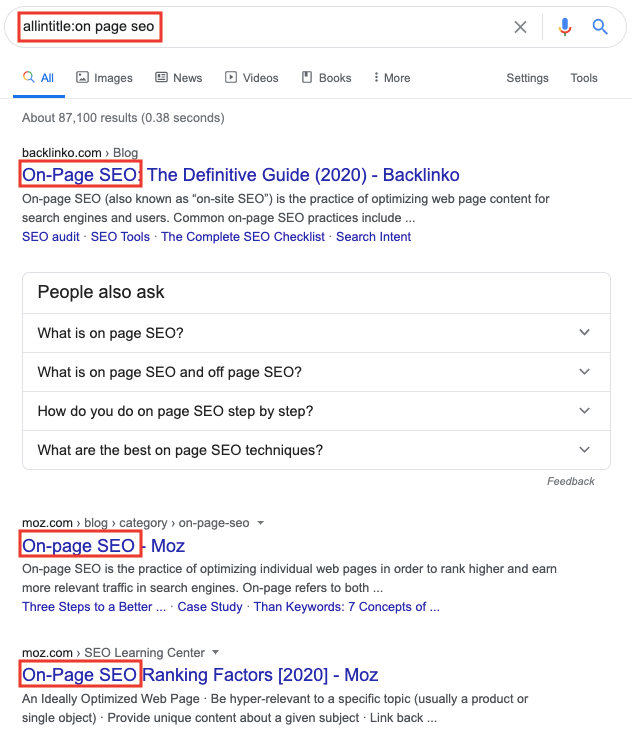
Task: Clear the search query with X icon
Action: pos(520,27)
